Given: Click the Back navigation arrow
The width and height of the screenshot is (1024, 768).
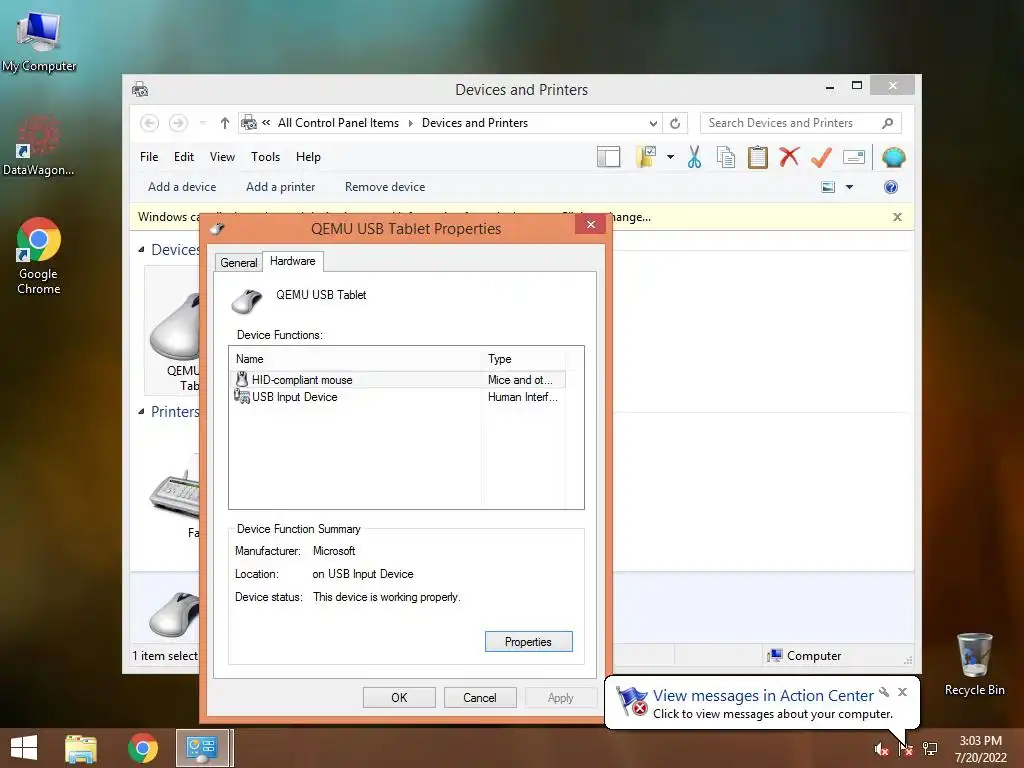Looking at the screenshot, I should tap(150, 123).
